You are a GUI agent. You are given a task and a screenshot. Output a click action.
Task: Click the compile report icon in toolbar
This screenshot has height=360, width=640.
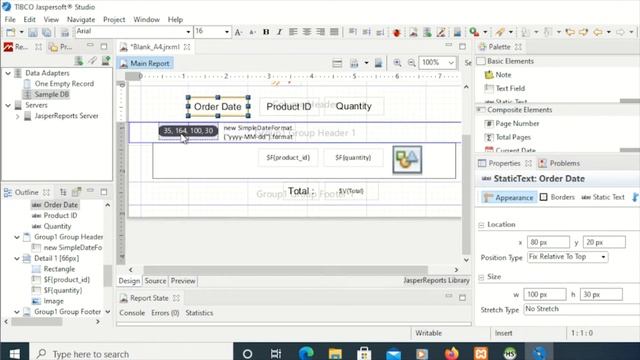tap(413, 32)
